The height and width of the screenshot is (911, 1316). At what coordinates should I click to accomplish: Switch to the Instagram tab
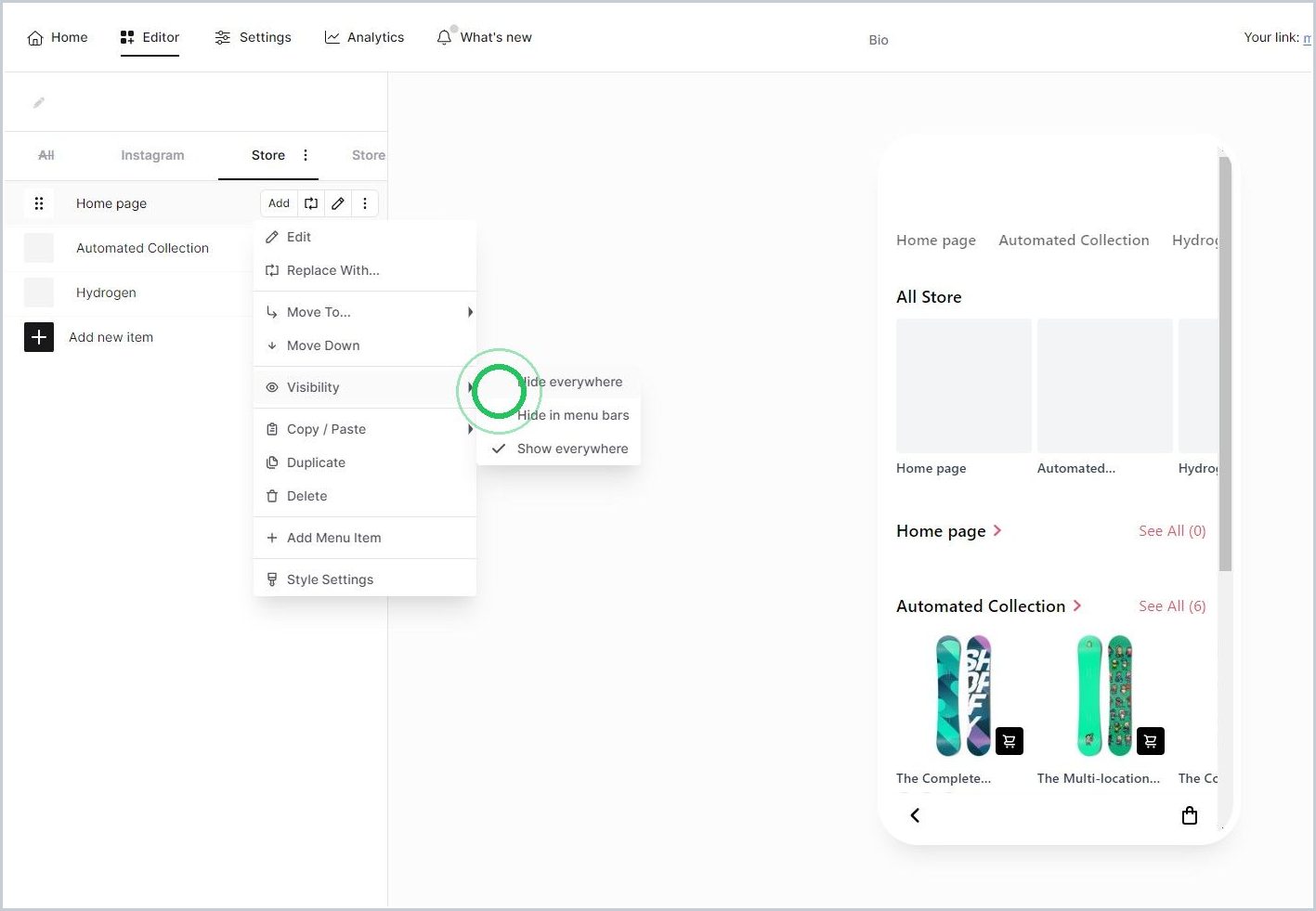[152, 155]
